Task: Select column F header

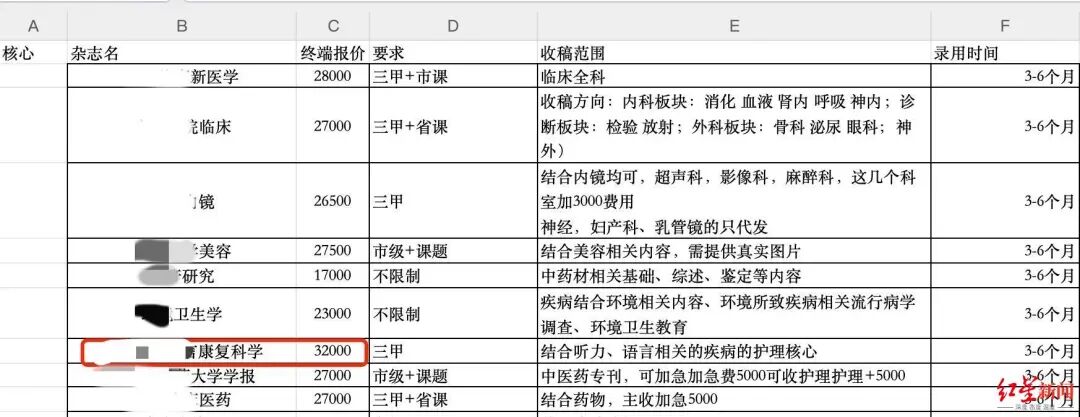Action: [1005, 24]
